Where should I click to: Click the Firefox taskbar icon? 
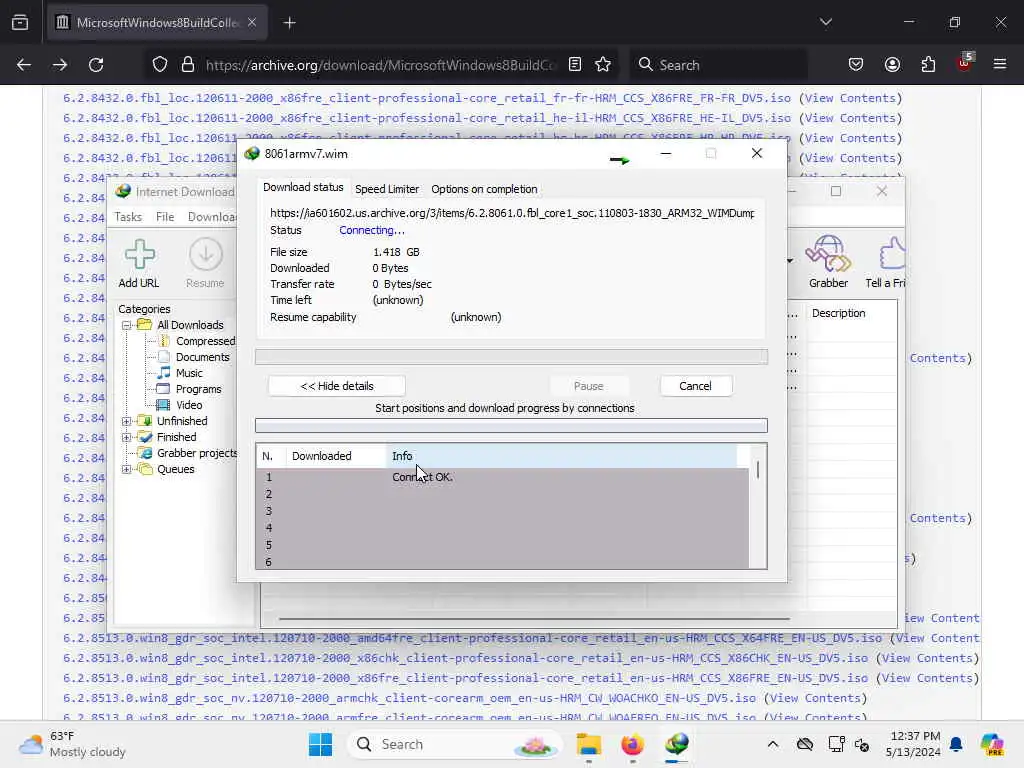coord(632,744)
